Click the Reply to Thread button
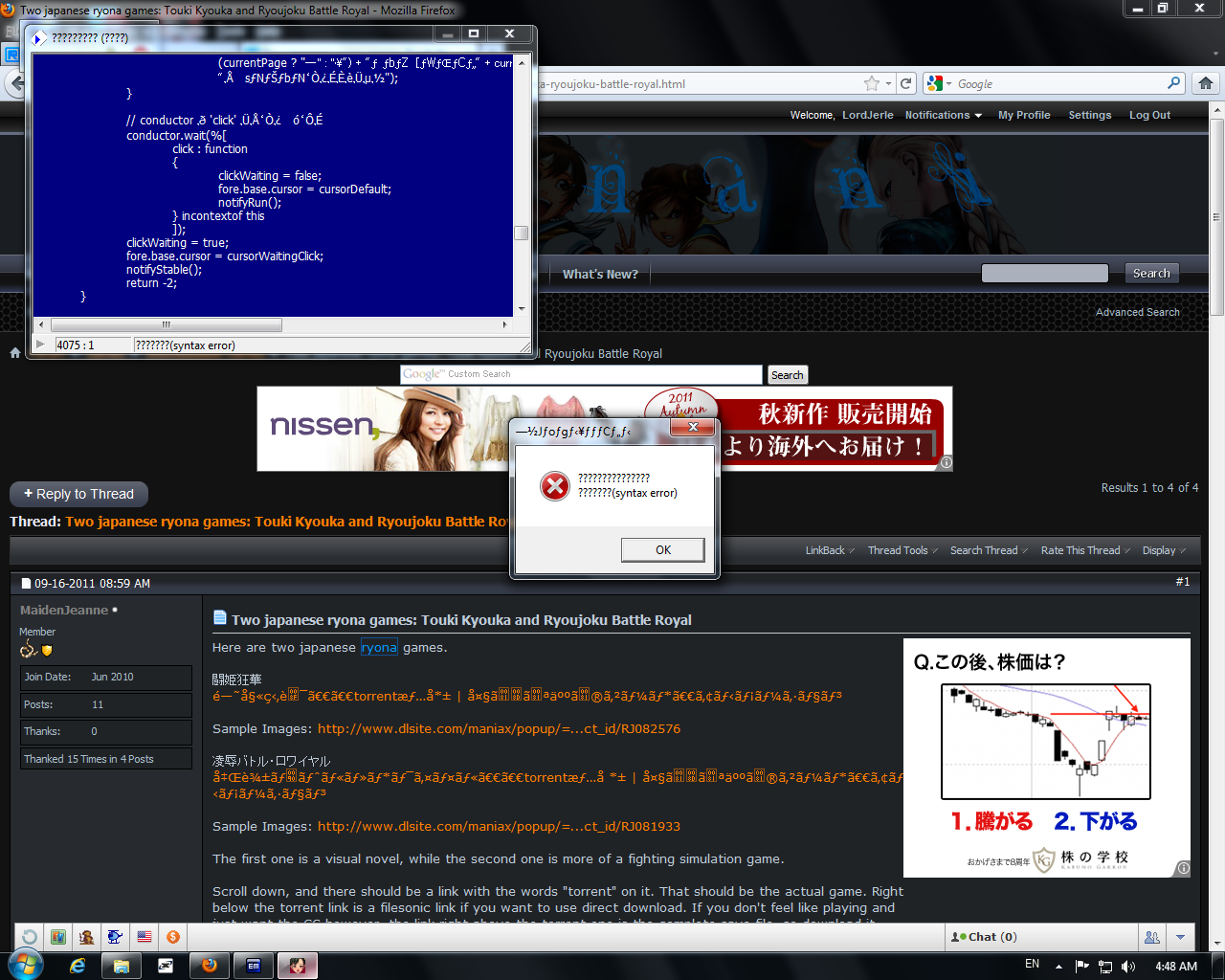Image resolution: width=1225 pixels, height=980 pixels. [x=78, y=494]
